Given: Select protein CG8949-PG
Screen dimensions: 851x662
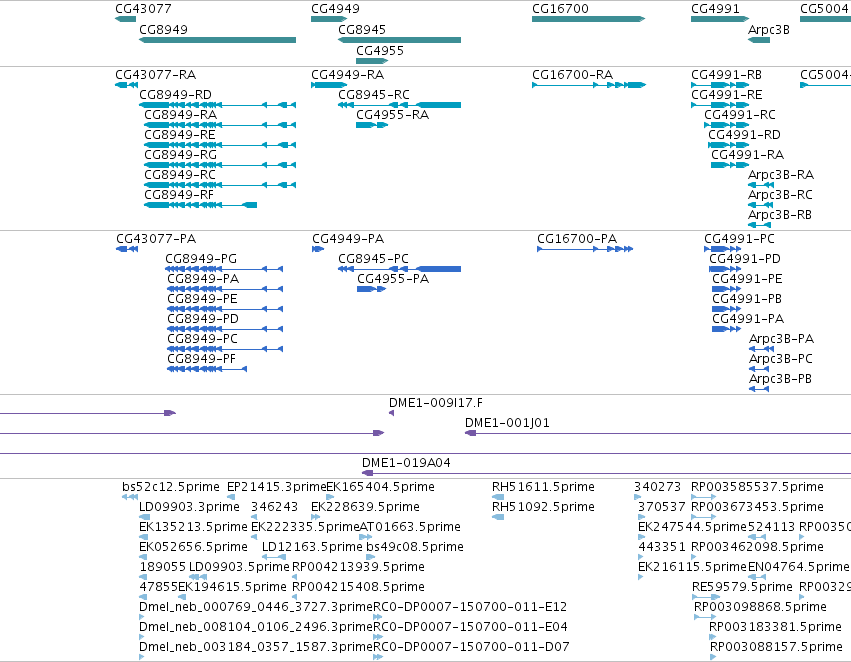Looking at the screenshot, I should (x=201, y=259).
